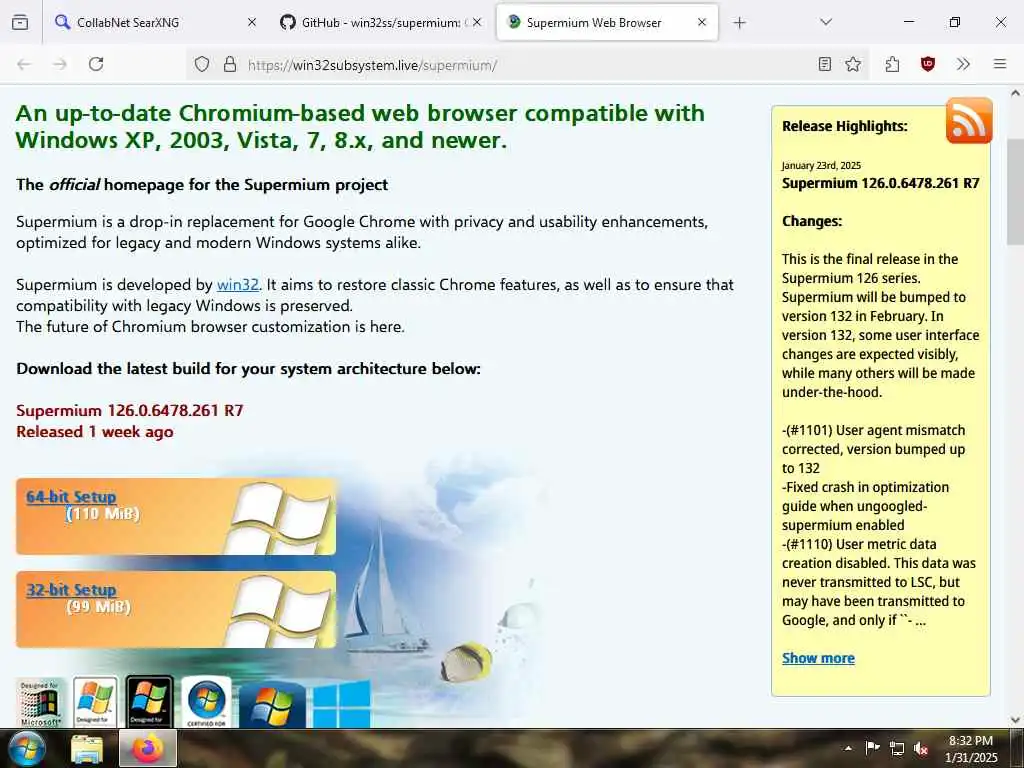Viewport: 1024px width, 768px height.
Task: Expand release notes with Show more
Action: [x=818, y=658]
